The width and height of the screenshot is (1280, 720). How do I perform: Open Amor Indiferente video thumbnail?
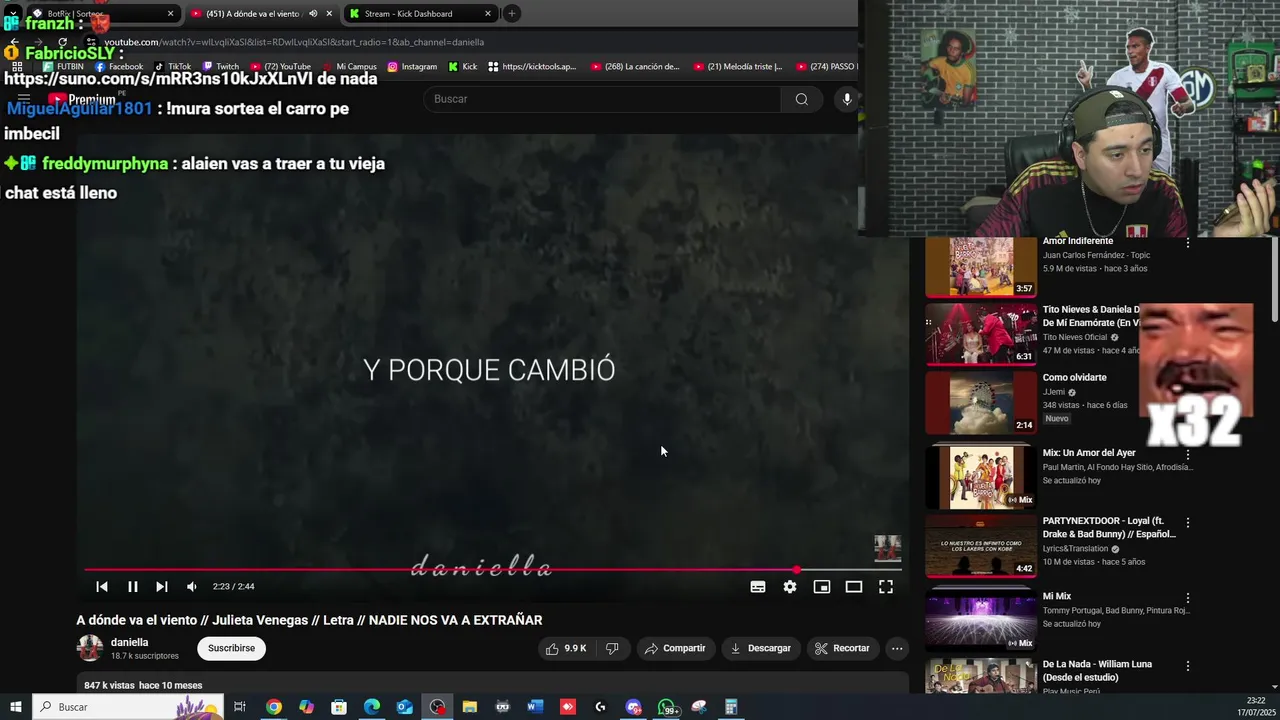point(981,267)
